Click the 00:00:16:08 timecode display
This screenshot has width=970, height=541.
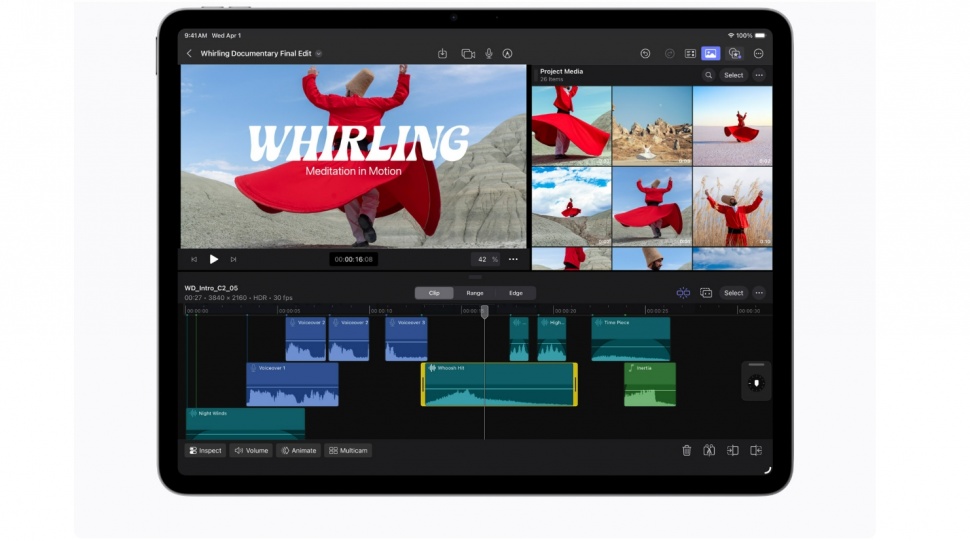pos(353,260)
